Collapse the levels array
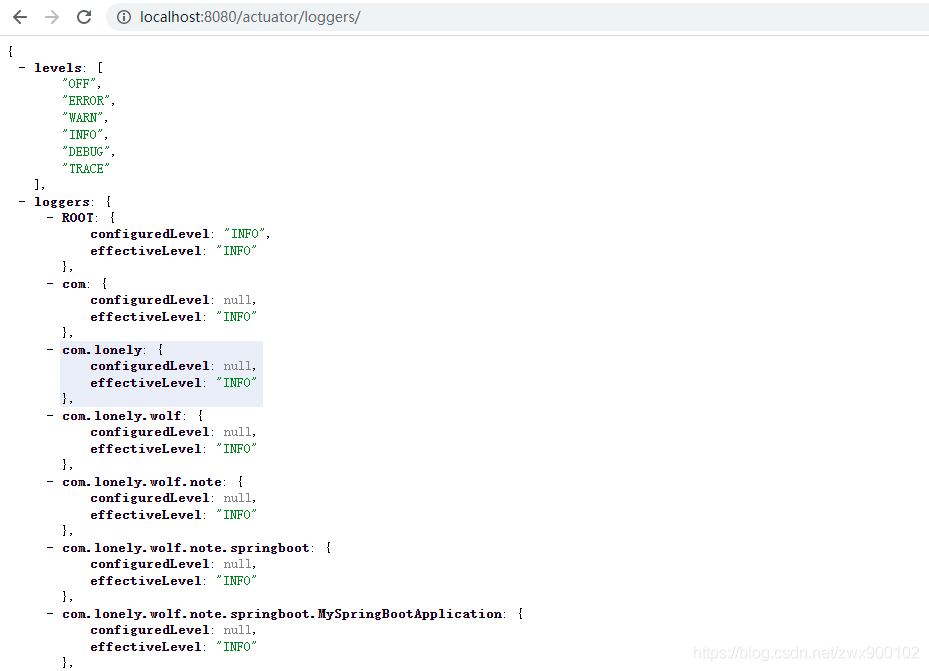The height and width of the screenshot is (671, 929). click(x=22, y=68)
